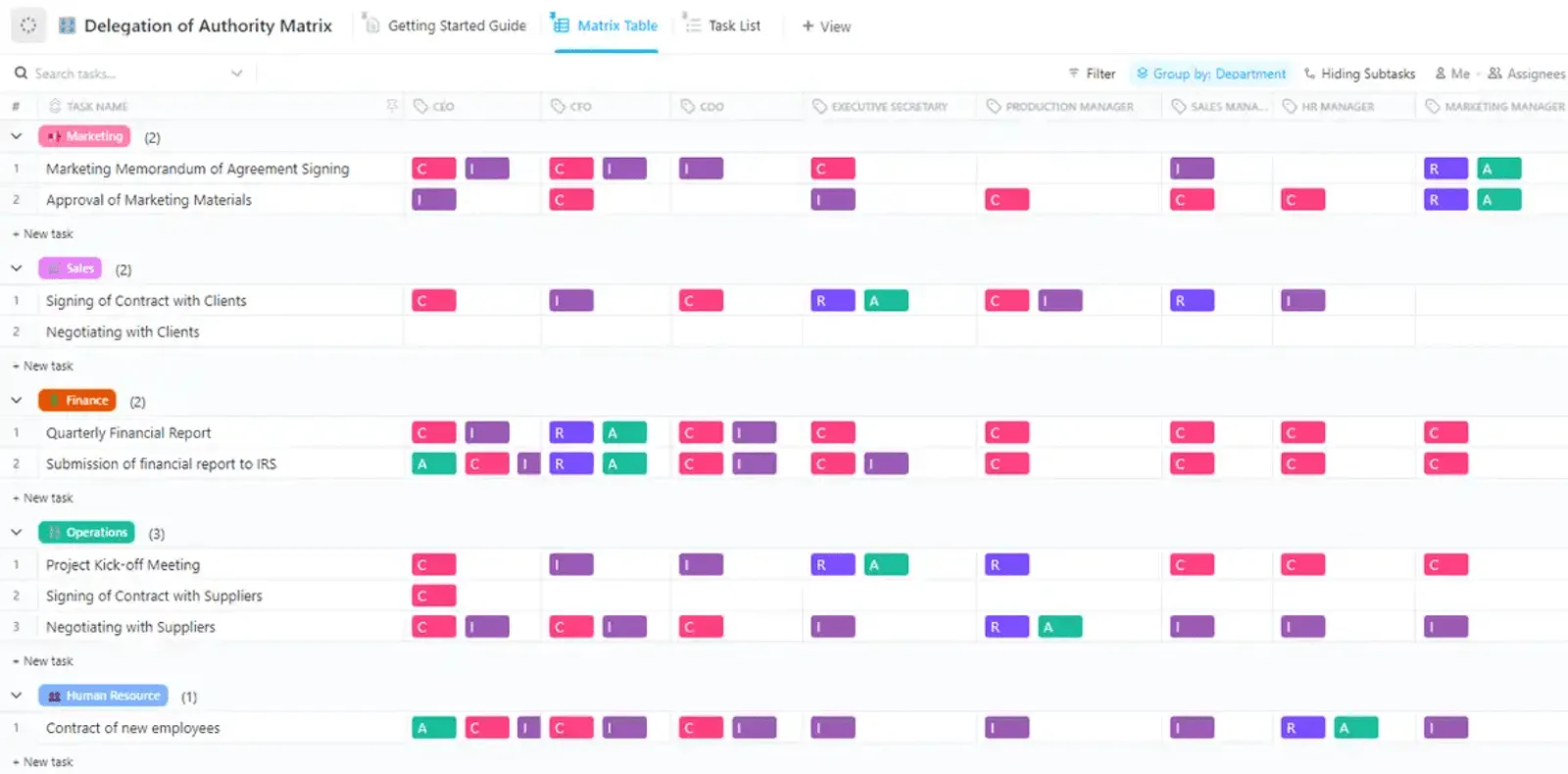Click the Filter button

[1092, 73]
